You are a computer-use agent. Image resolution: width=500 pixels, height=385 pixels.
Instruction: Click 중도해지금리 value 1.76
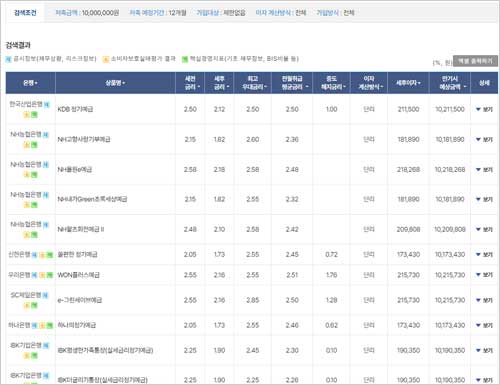[331, 275]
